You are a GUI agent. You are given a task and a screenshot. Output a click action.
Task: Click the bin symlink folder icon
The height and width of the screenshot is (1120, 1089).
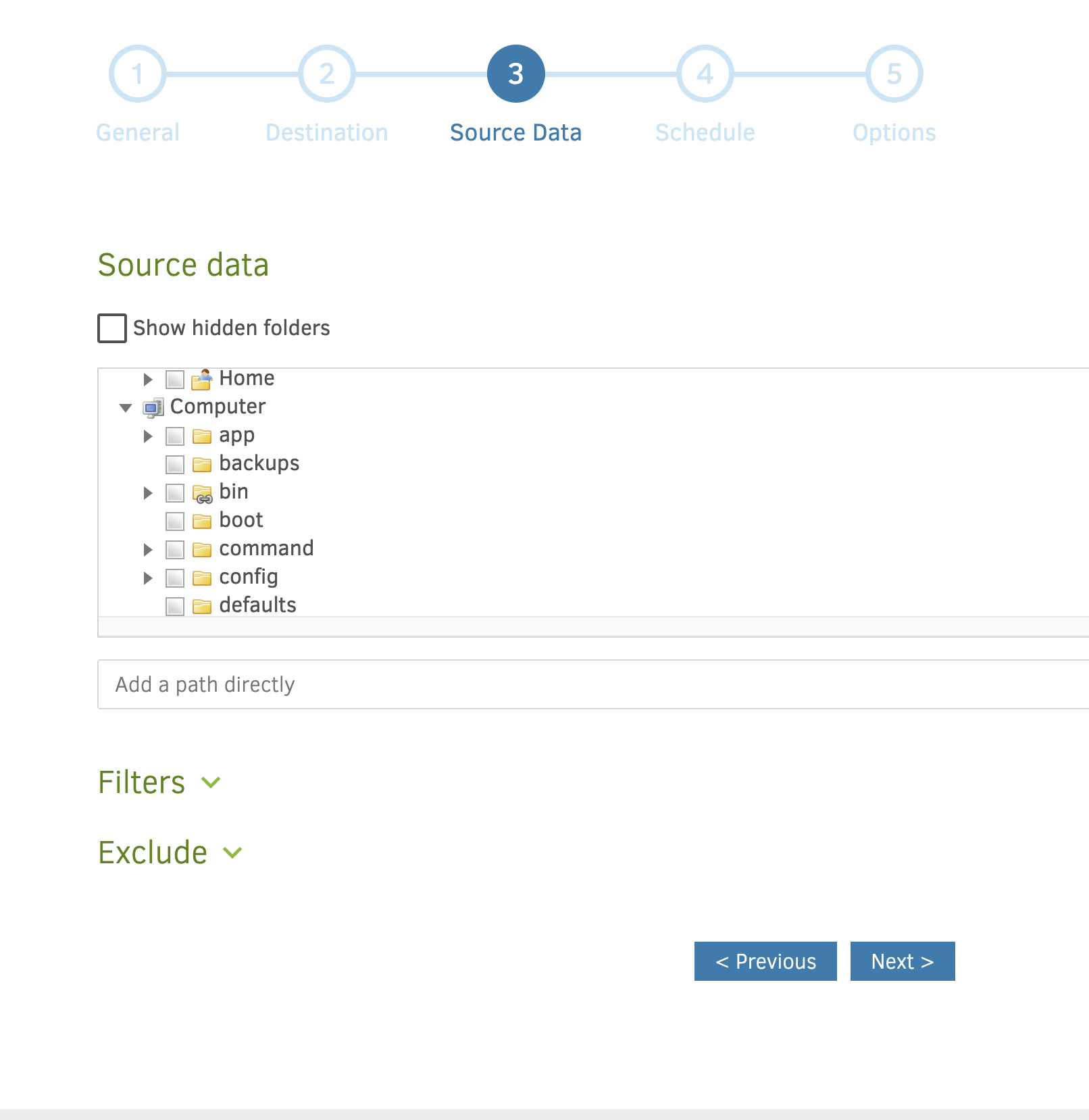click(202, 494)
